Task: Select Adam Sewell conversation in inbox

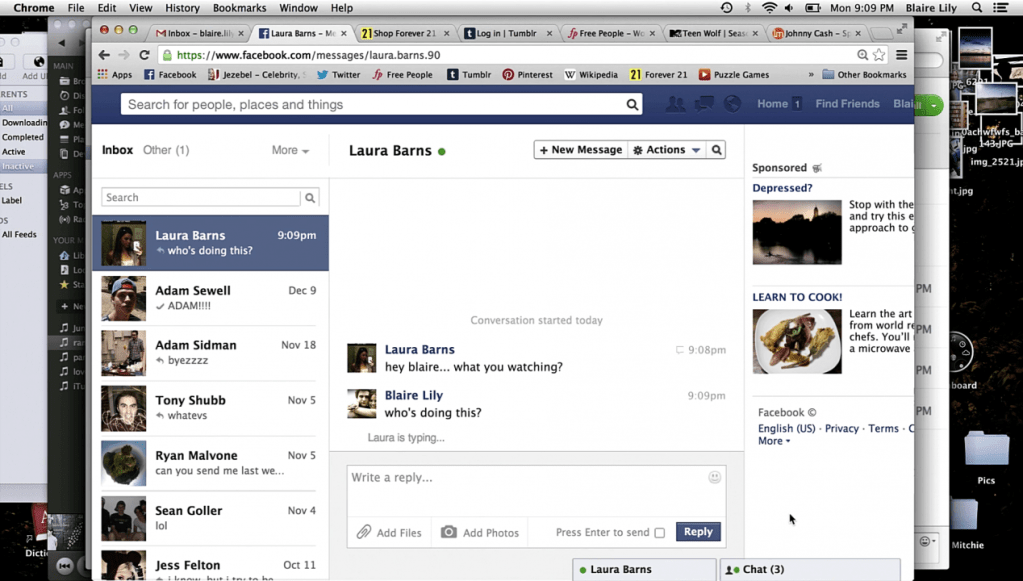Action: [x=210, y=298]
